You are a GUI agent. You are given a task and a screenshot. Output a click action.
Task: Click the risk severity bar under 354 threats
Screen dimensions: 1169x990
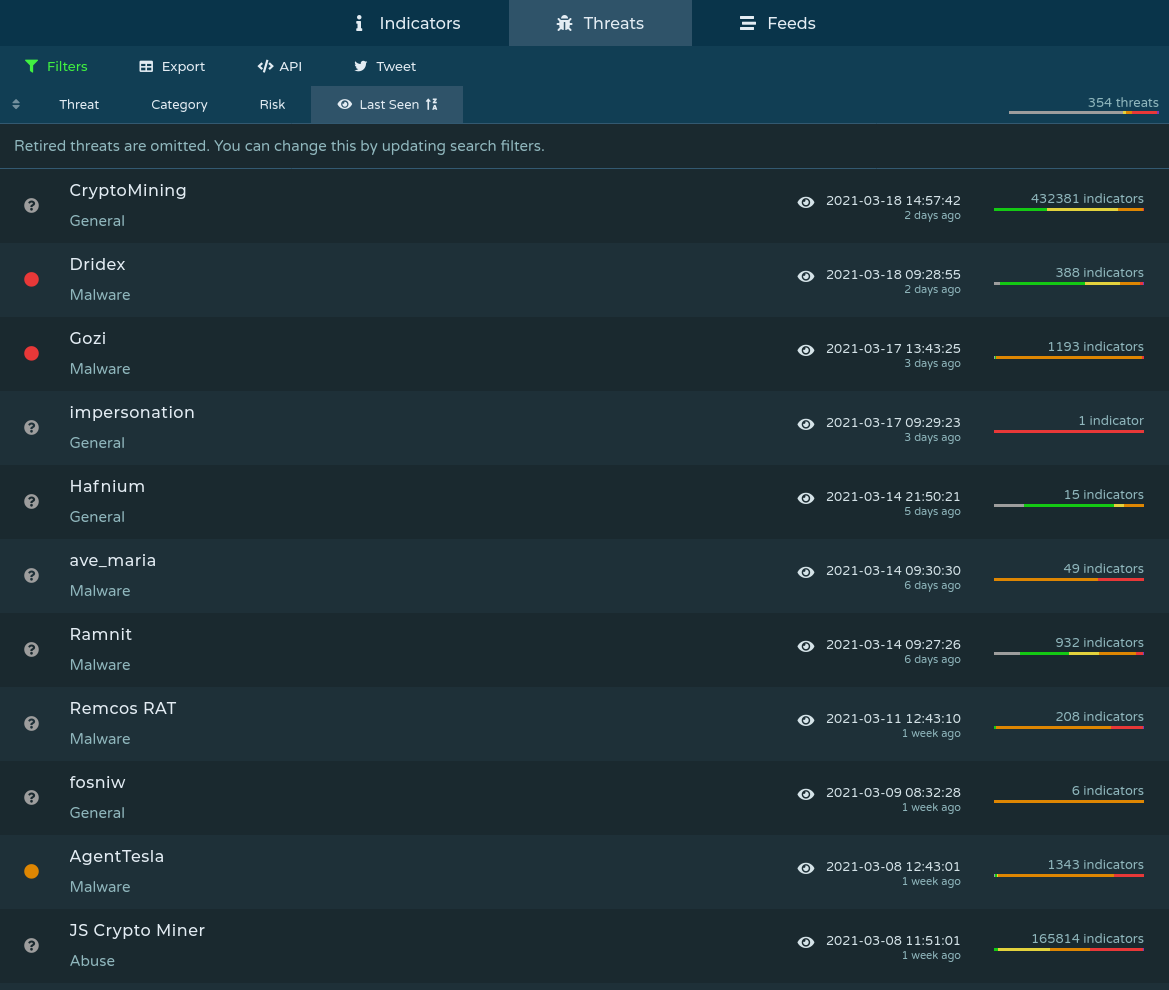tap(1083, 113)
